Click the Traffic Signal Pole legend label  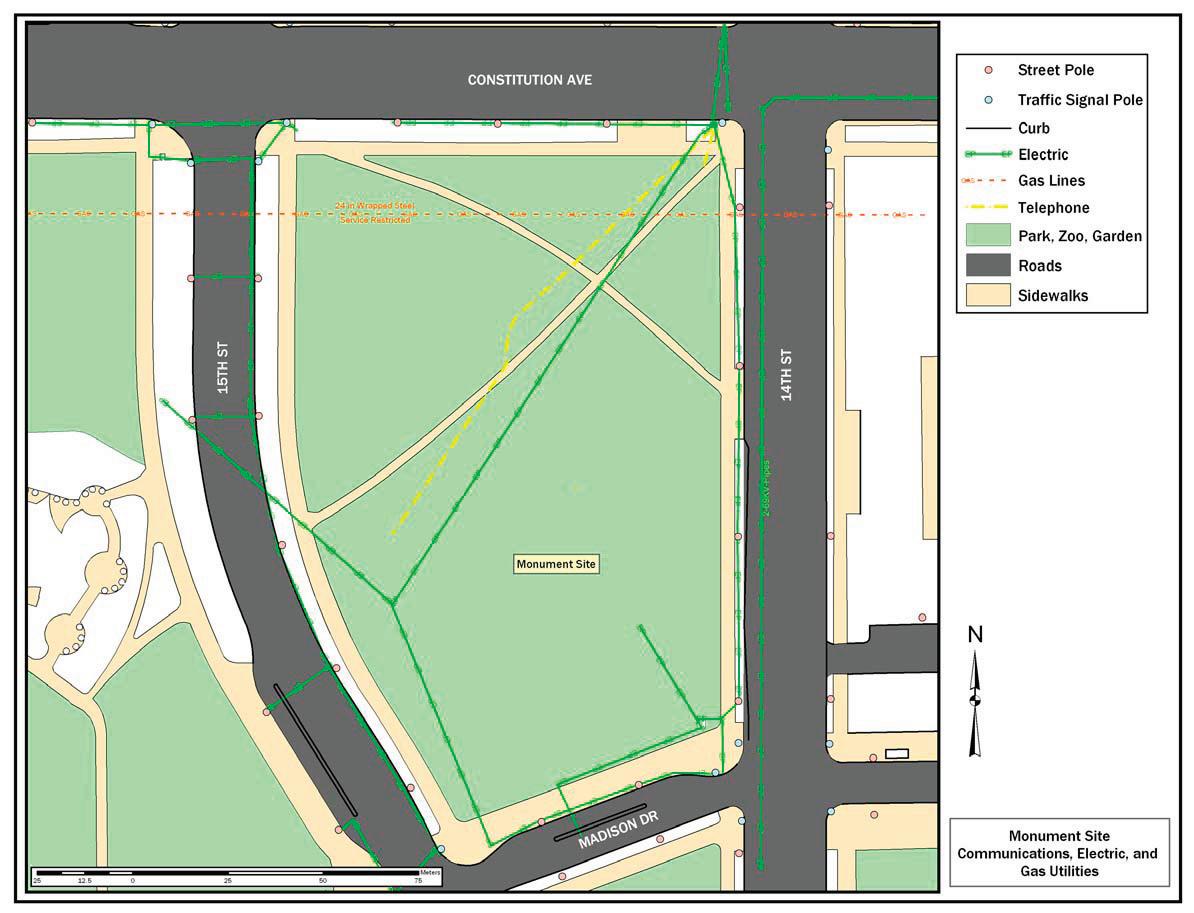1080,100
